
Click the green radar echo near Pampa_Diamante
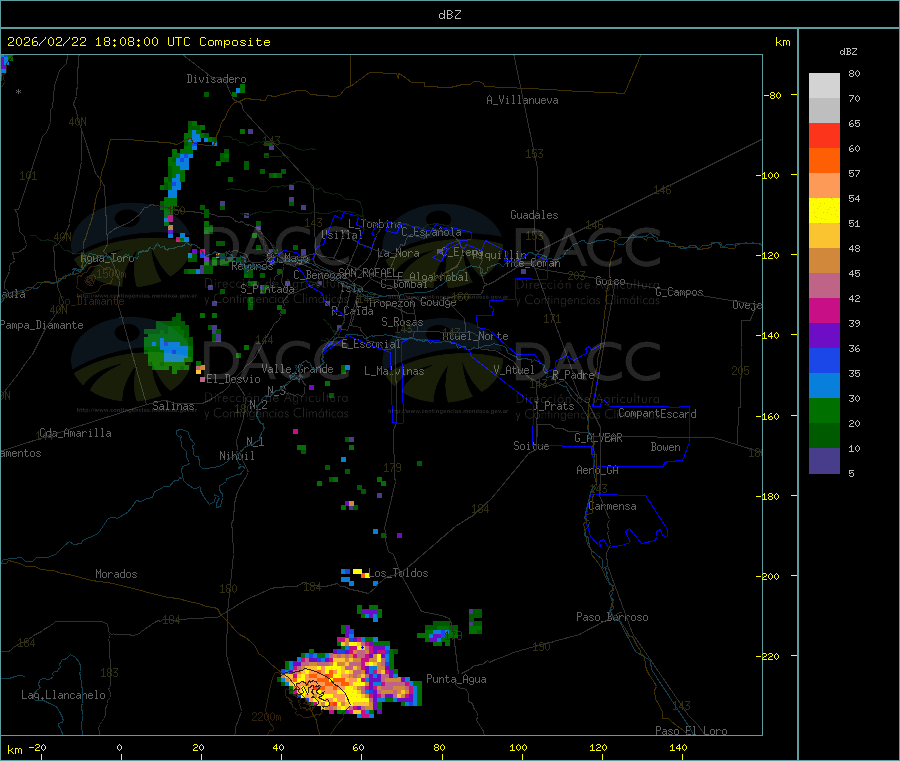168,344
